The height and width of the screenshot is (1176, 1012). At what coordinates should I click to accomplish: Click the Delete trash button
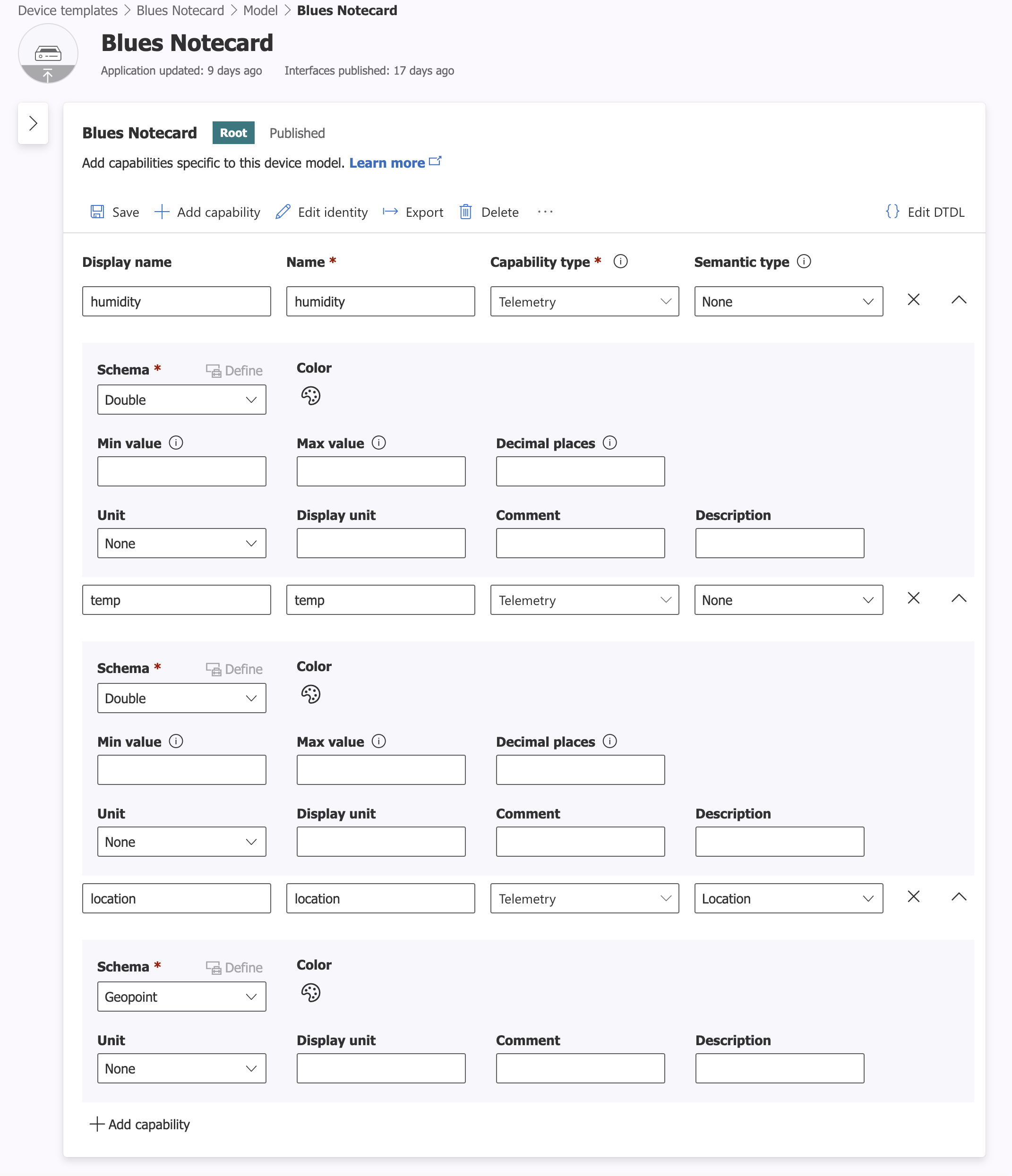(x=489, y=212)
